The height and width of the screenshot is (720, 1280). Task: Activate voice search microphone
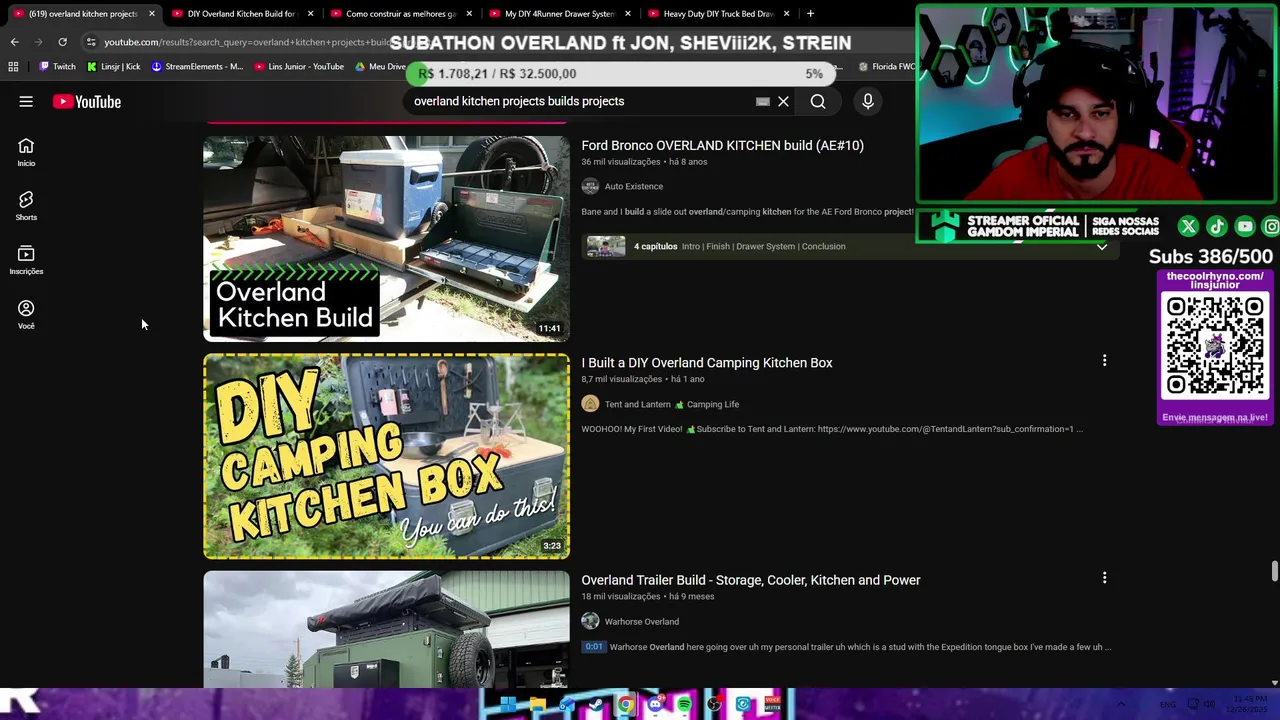[x=868, y=101]
